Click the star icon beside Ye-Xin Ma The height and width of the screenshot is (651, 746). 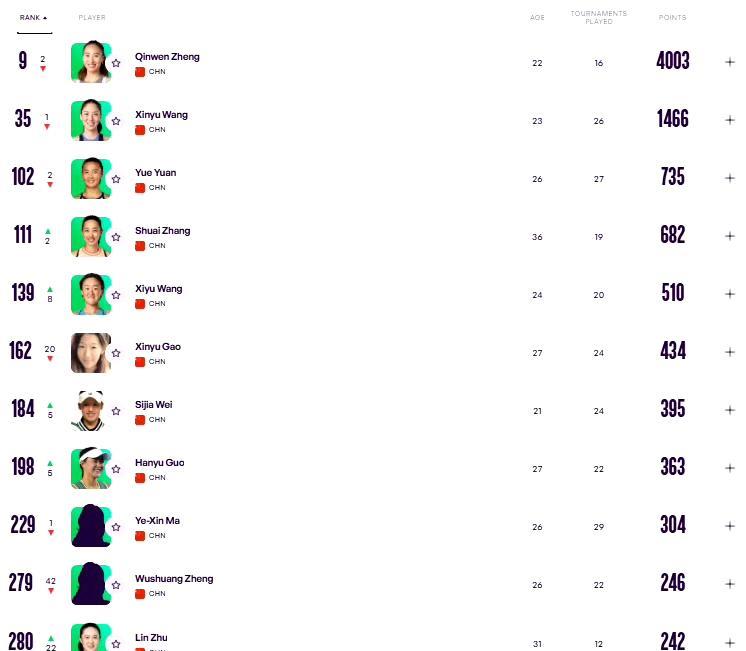click(116, 527)
